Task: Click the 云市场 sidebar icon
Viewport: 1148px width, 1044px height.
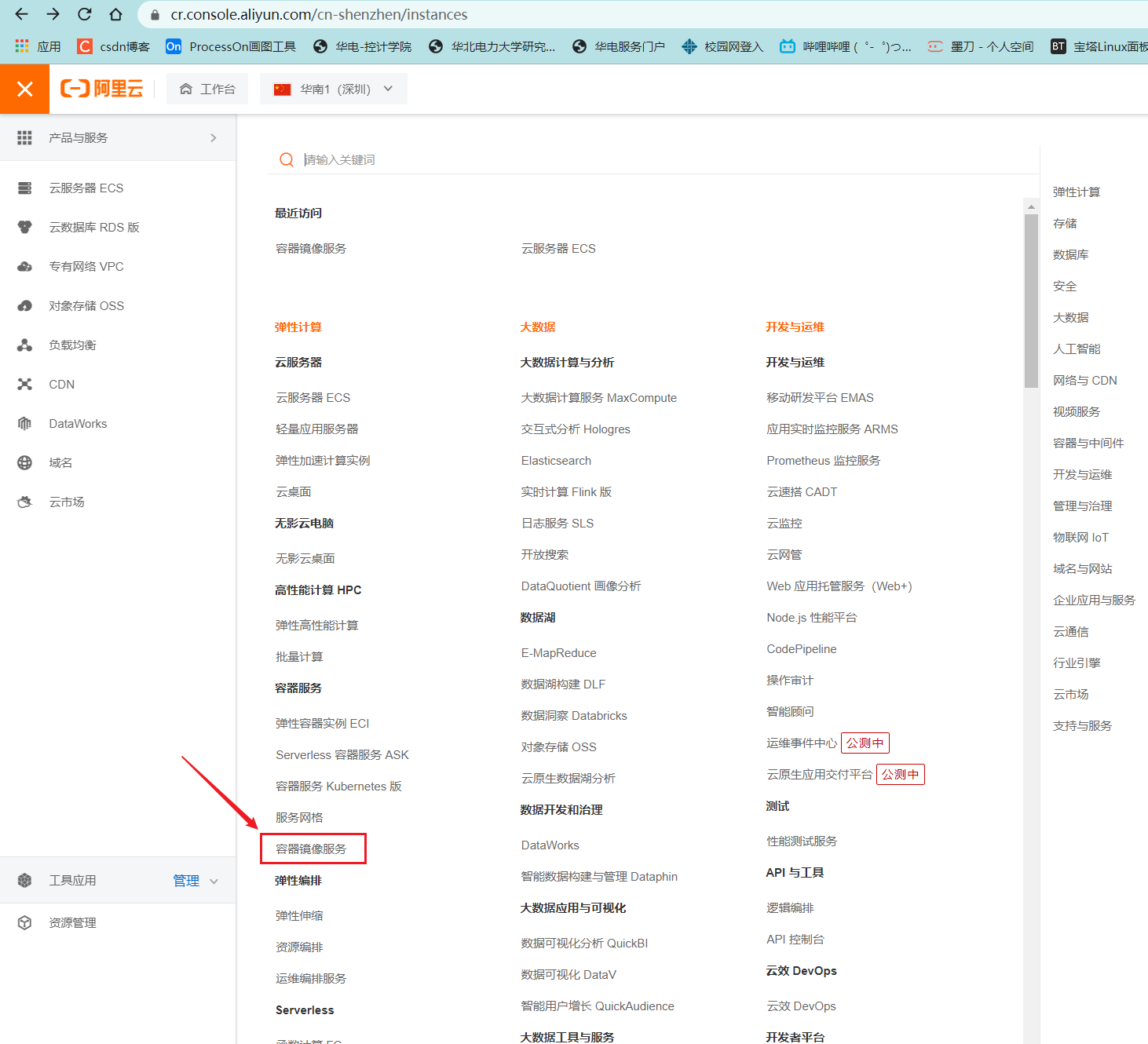Action: (25, 502)
